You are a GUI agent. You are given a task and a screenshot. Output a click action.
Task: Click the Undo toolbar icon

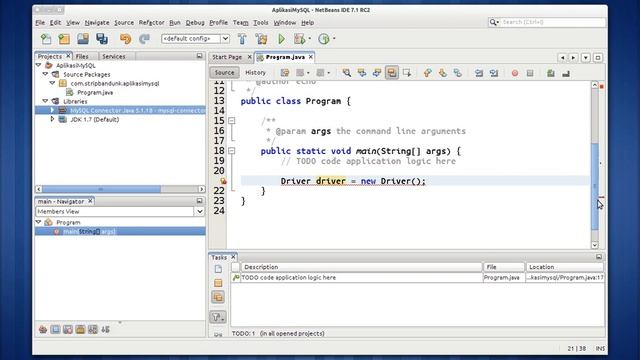click(x=125, y=39)
